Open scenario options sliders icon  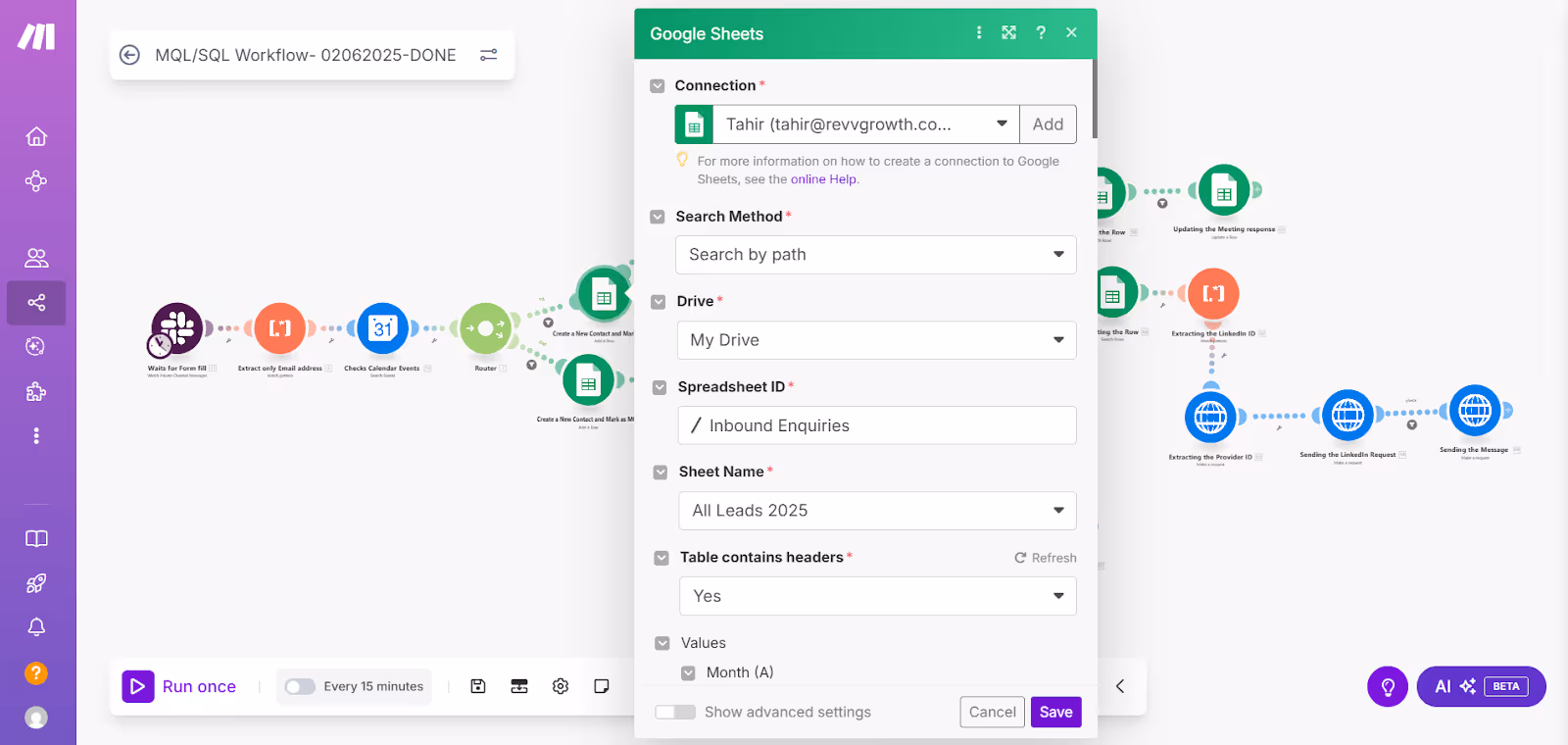pos(488,55)
